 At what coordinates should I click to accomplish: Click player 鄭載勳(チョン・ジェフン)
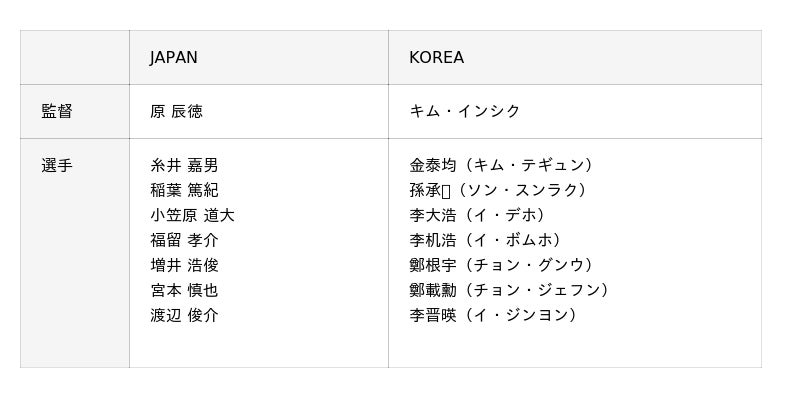click(510, 290)
